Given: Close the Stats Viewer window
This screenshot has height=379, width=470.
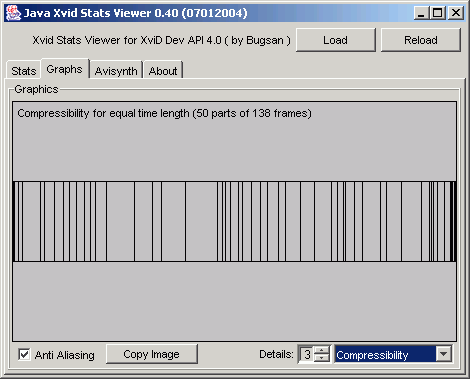Looking at the screenshot, I should coord(456,13).
